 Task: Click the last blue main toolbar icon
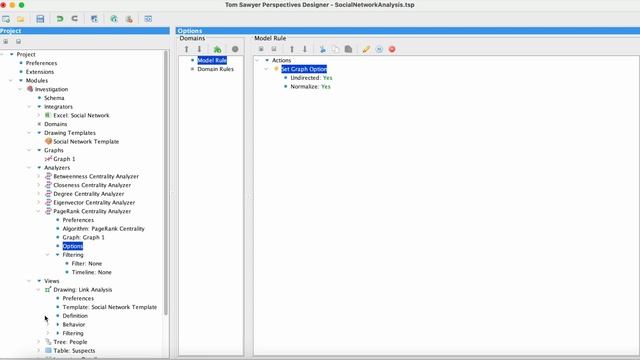pyautogui.click(x=148, y=19)
